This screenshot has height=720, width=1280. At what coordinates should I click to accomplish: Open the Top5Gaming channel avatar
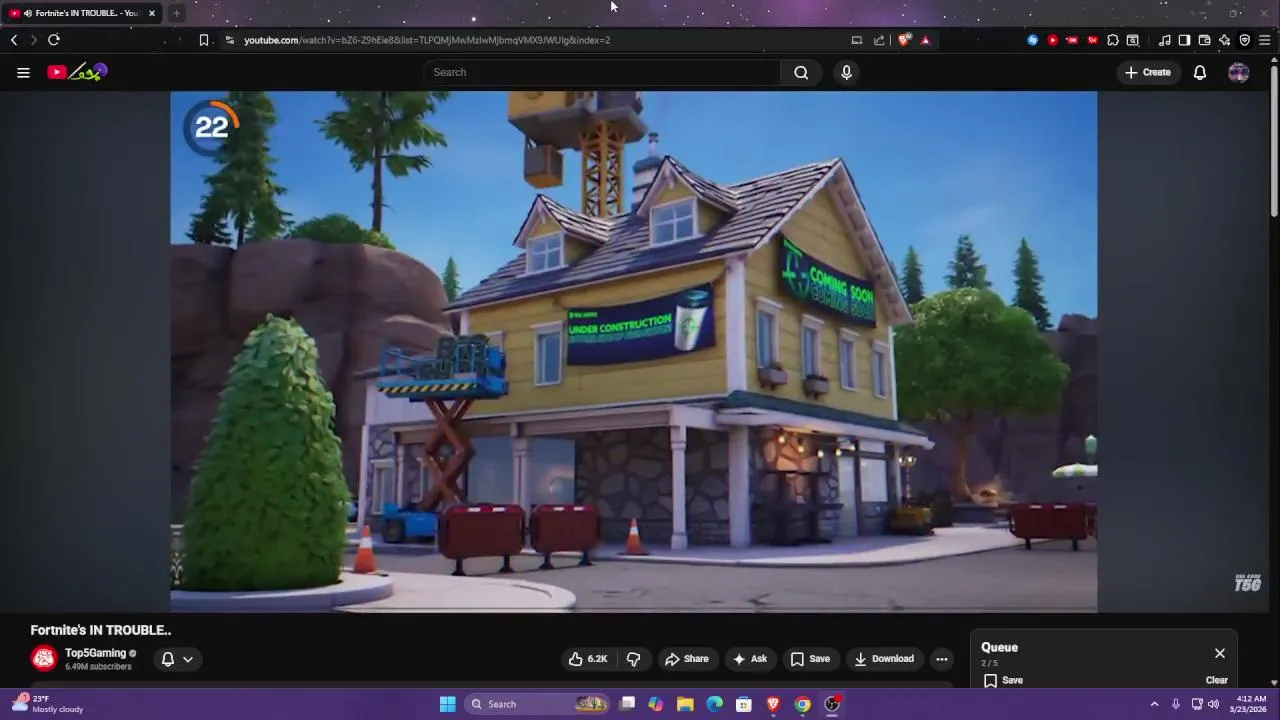click(44, 659)
